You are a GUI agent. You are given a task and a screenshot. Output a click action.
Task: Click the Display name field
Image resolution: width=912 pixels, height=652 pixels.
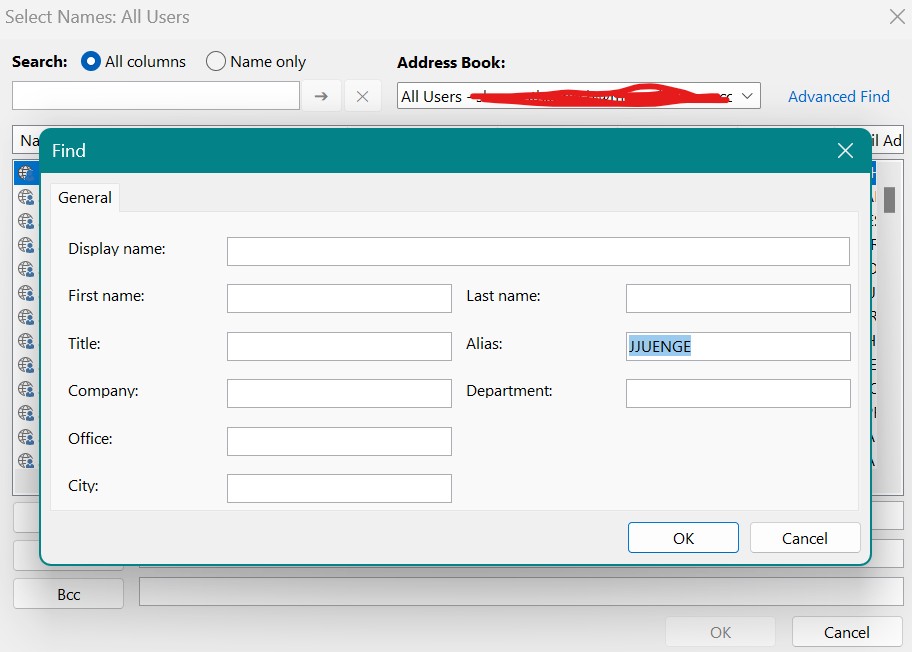pyautogui.click(x=538, y=251)
